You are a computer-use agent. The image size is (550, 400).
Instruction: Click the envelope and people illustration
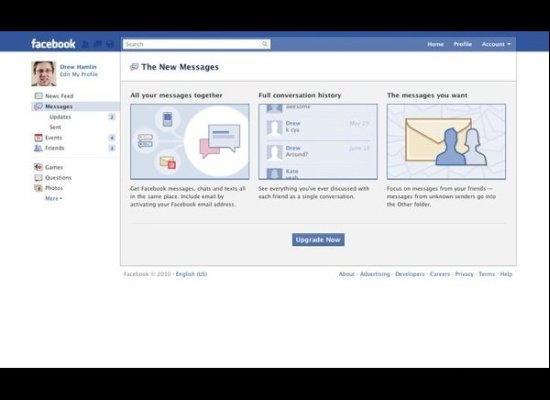(446, 142)
